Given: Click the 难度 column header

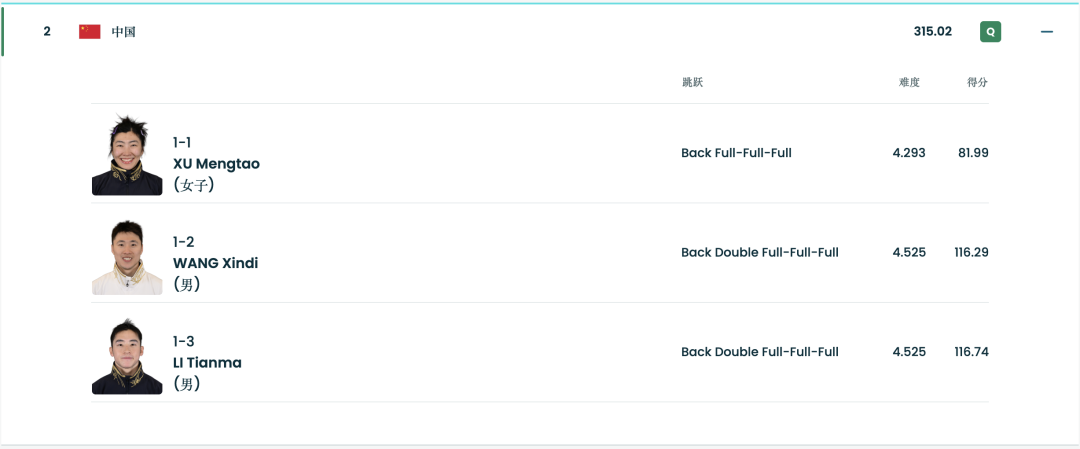Looking at the screenshot, I should (x=909, y=82).
